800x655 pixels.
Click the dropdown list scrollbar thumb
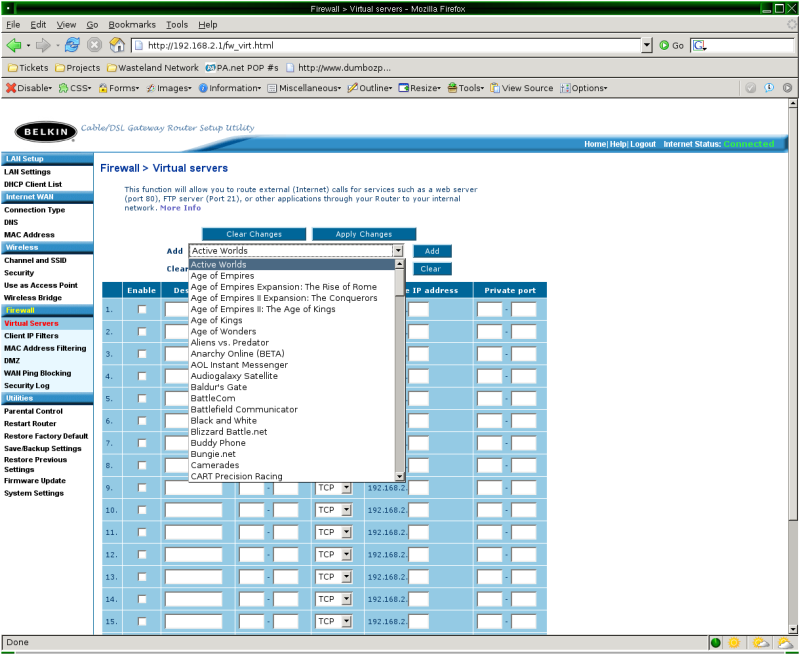coord(400,282)
